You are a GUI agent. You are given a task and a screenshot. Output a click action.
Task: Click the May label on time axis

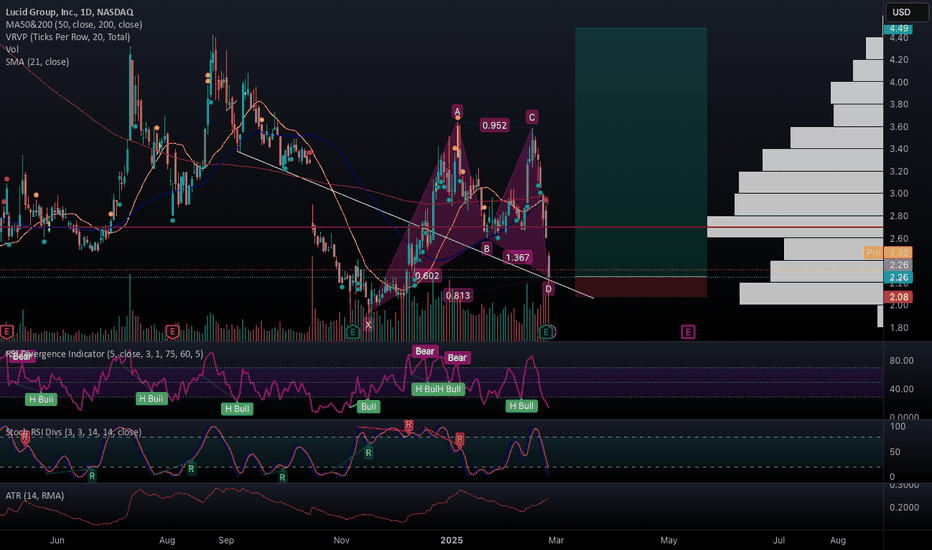(669, 540)
